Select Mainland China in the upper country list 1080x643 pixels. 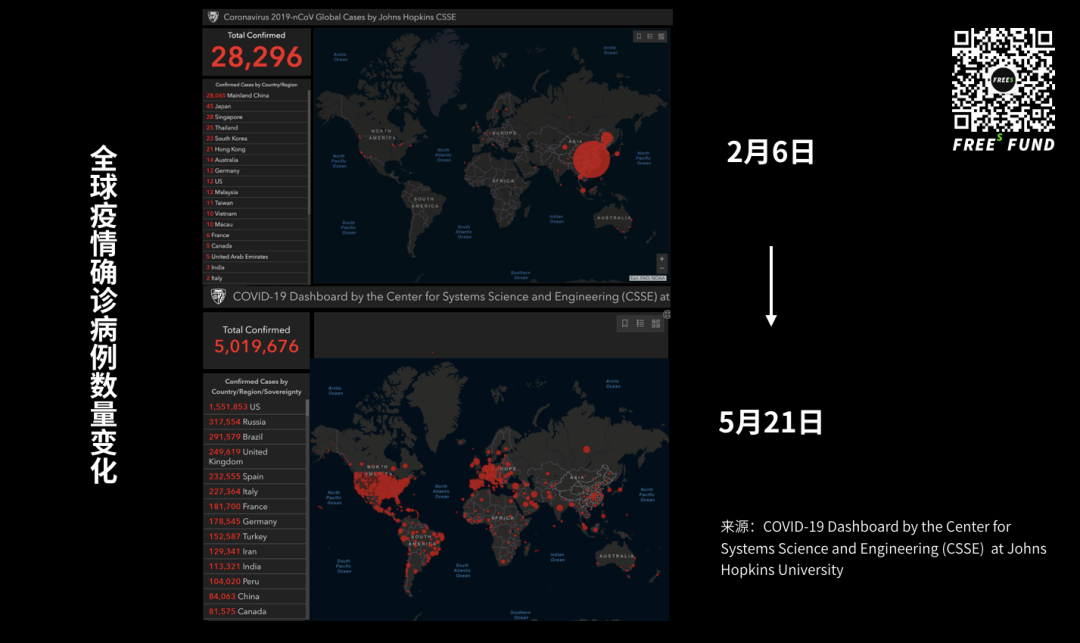click(x=238, y=96)
